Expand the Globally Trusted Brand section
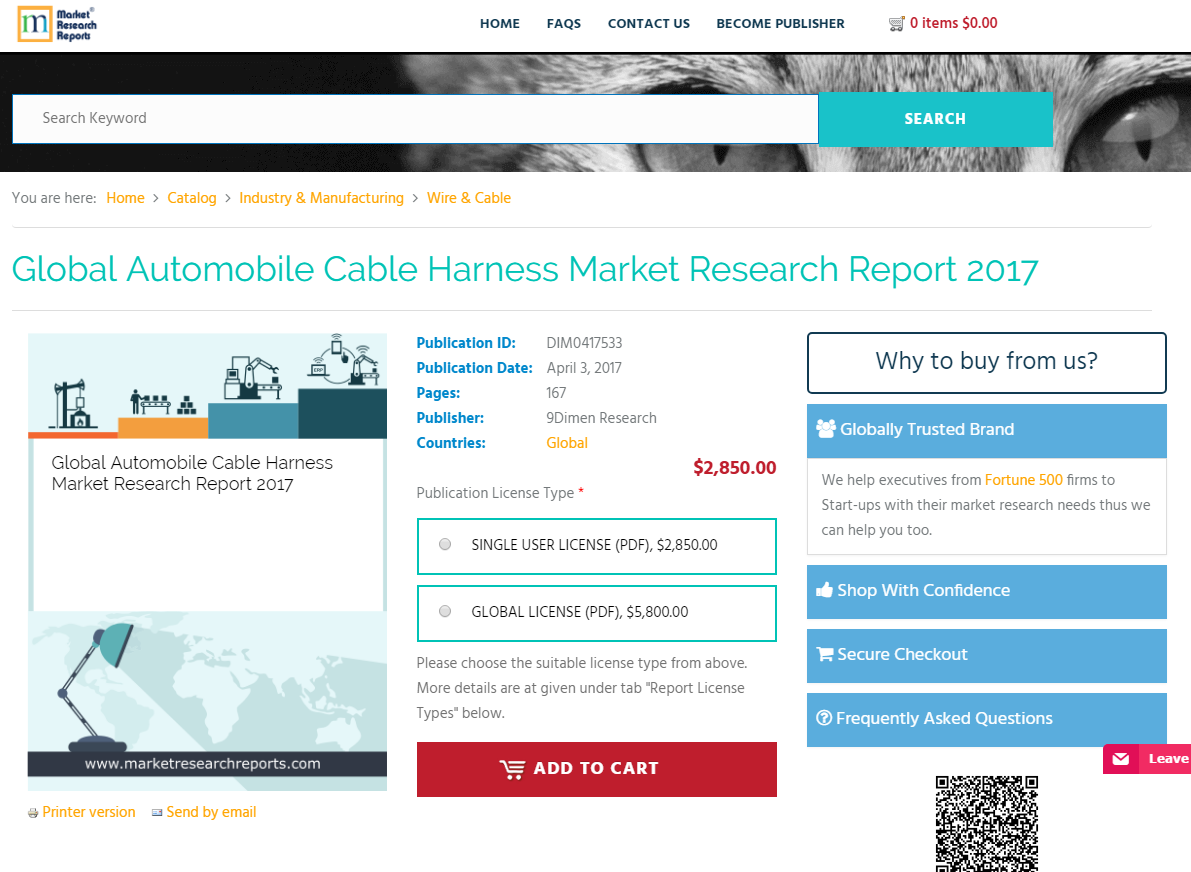 click(x=986, y=430)
